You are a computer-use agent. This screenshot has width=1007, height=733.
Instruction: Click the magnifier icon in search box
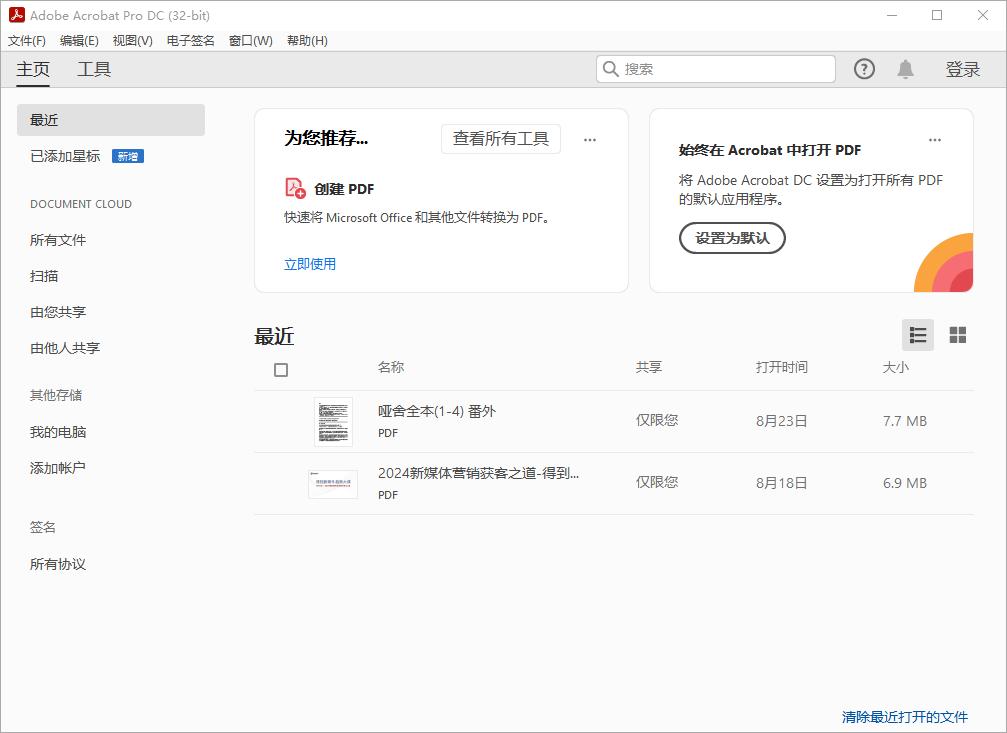(610, 69)
